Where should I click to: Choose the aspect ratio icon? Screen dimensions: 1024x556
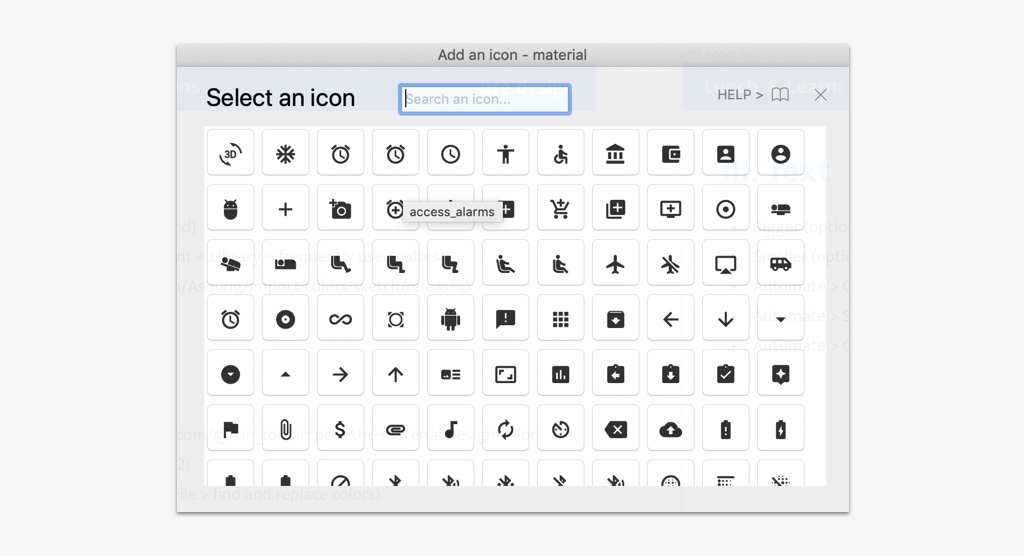click(505, 374)
